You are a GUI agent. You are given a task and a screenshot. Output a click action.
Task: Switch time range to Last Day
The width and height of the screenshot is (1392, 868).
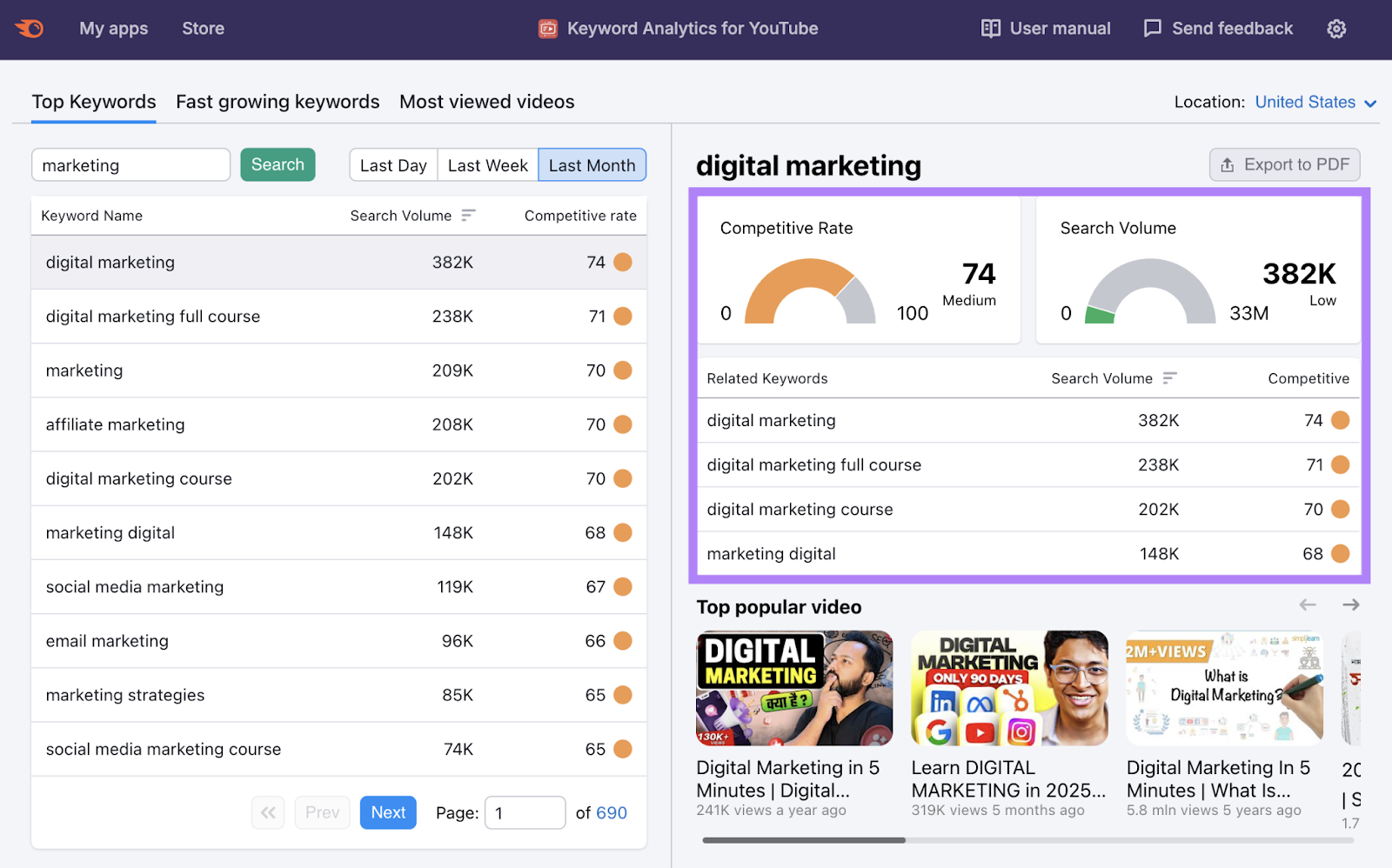click(x=393, y=164)
